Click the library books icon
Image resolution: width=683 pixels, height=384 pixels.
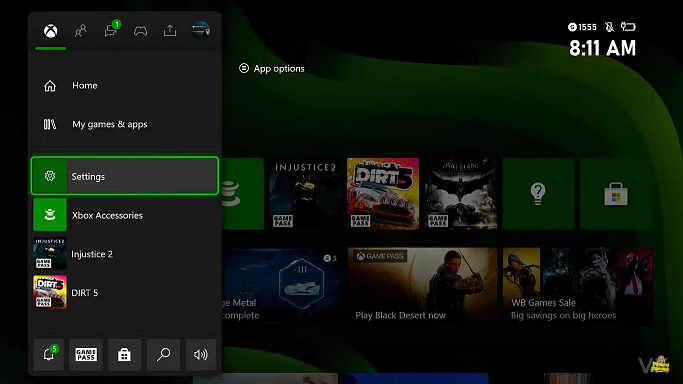pos(50,125)
